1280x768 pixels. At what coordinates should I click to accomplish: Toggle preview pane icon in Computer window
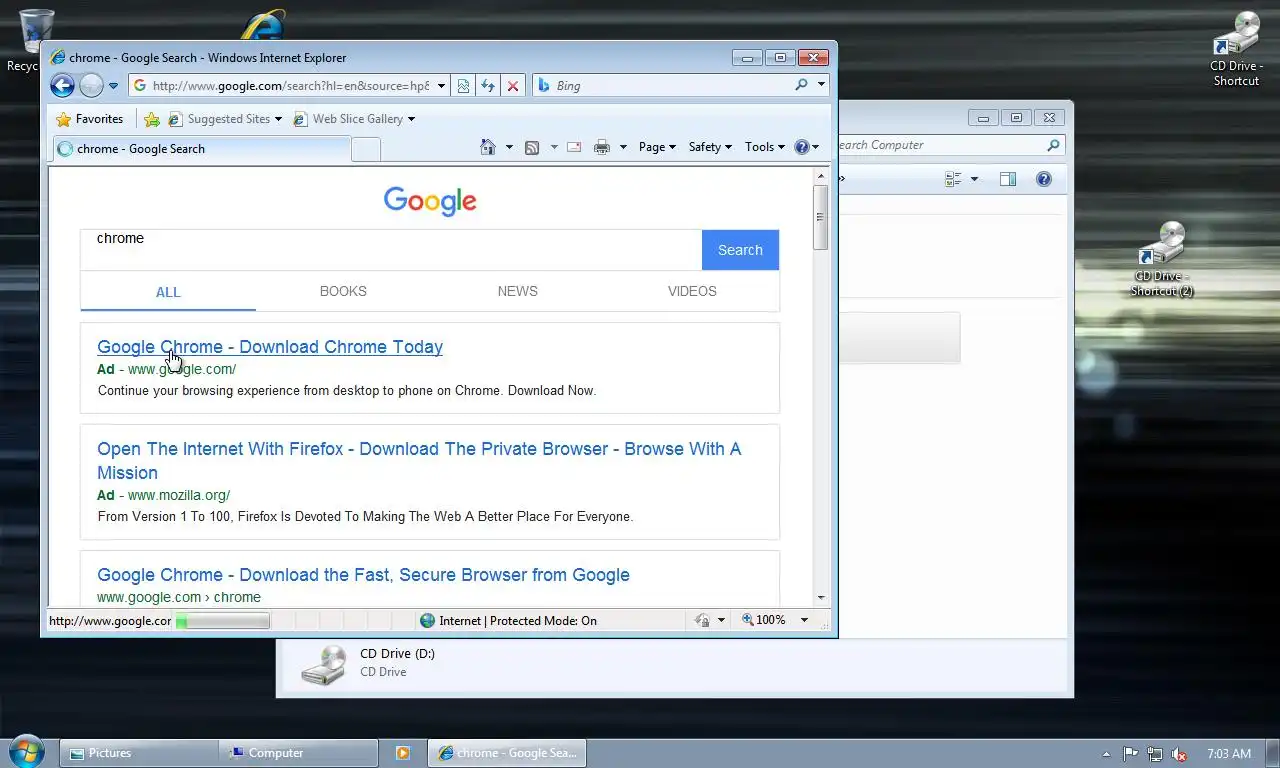[x=1008, y=179]
